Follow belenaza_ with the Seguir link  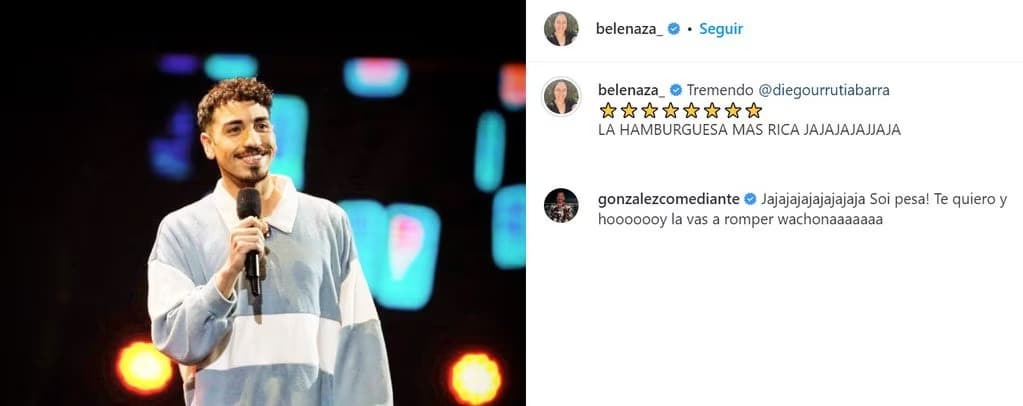tap(721, 29)
